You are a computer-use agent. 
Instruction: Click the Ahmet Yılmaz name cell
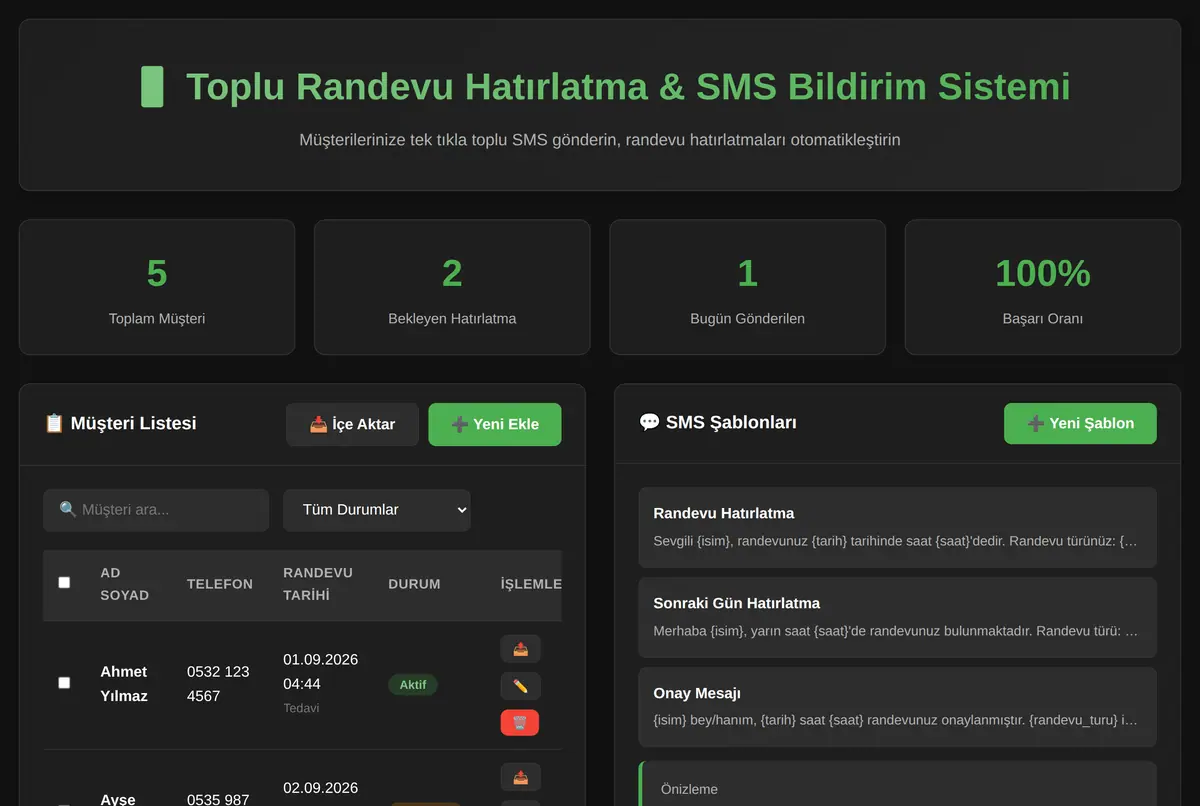click(124, 683)
